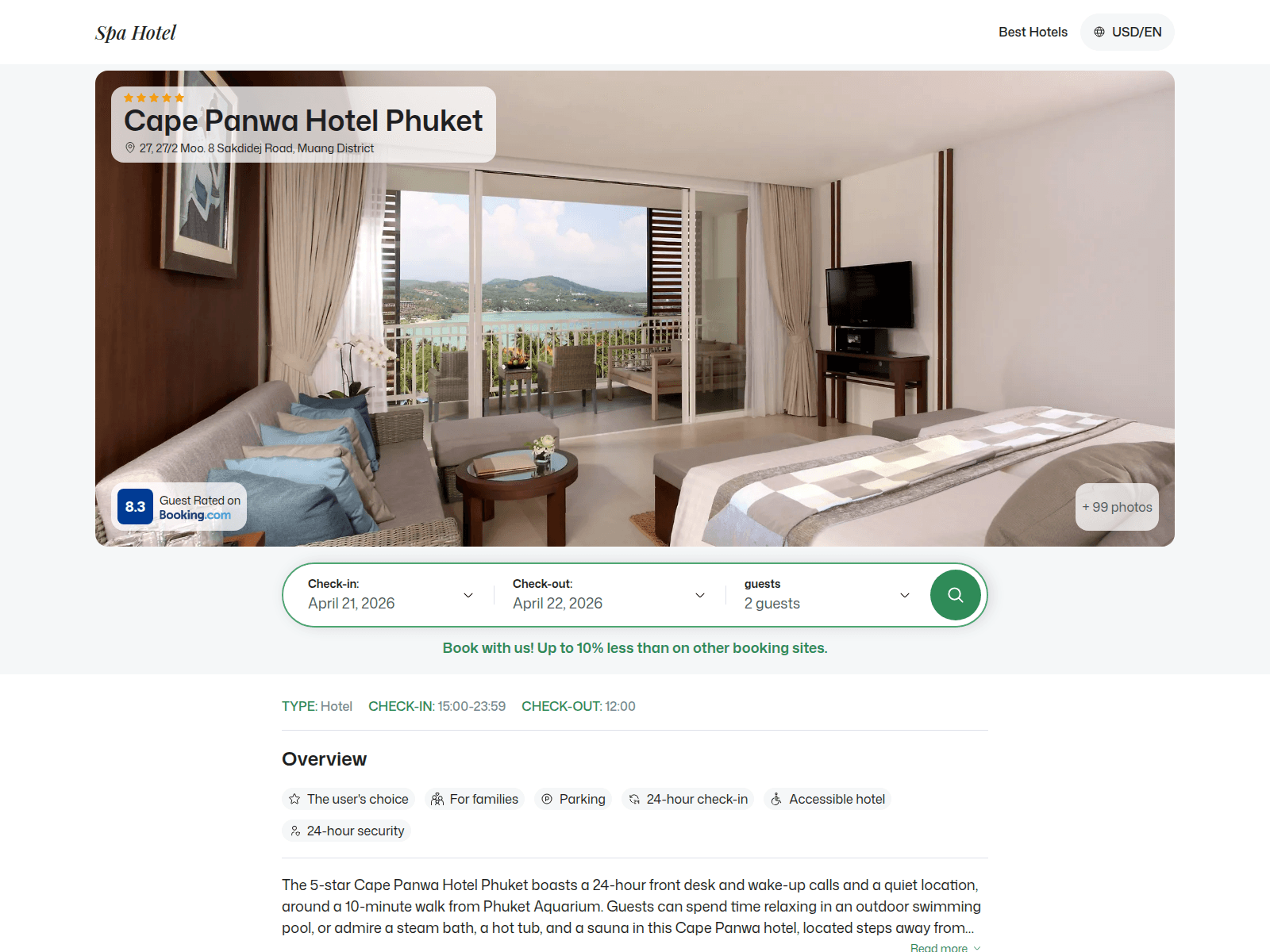Click the family icon on For families
This screenshot has height=952, width=1270.
tap(437, 799)
